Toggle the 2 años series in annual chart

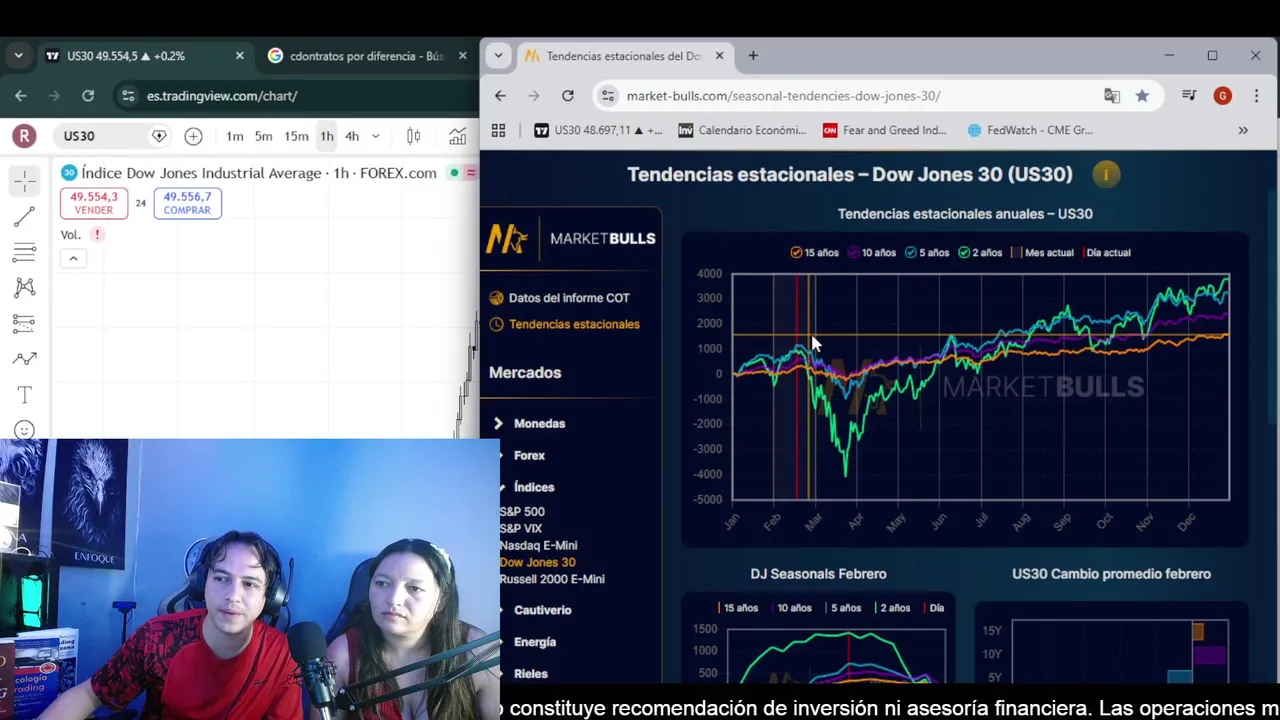[979, 253]
